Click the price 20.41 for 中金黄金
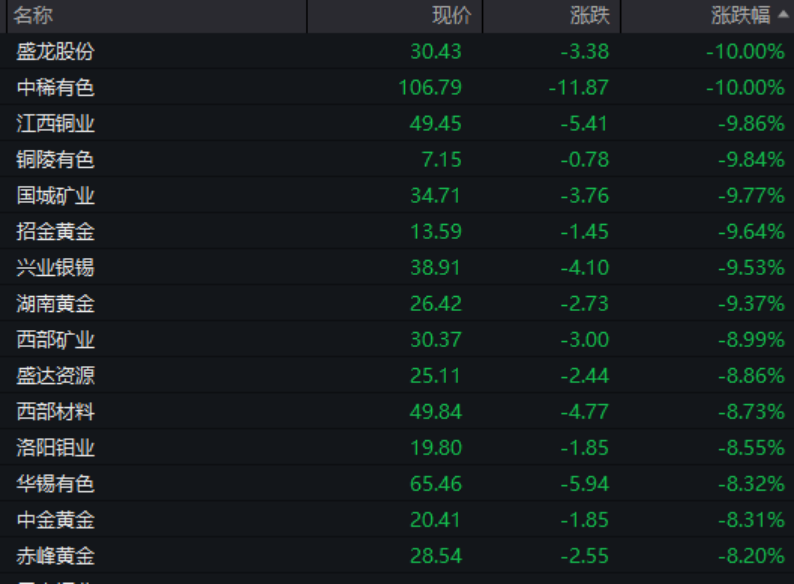This screenshot has height=584, width=794. pyautogui.click(x=435, y=520)
